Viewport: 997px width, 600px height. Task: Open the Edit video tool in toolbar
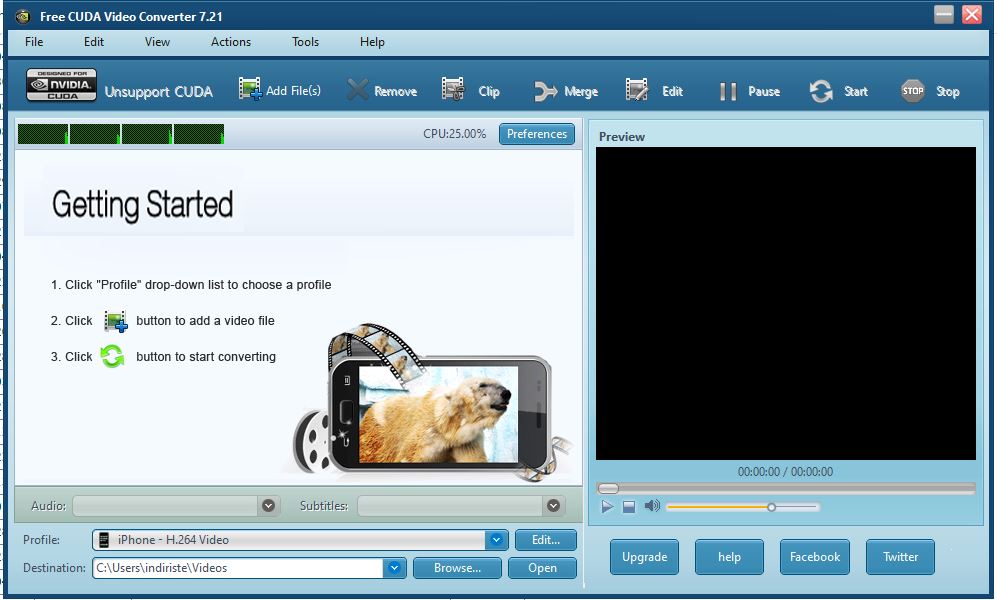[654, 90]
